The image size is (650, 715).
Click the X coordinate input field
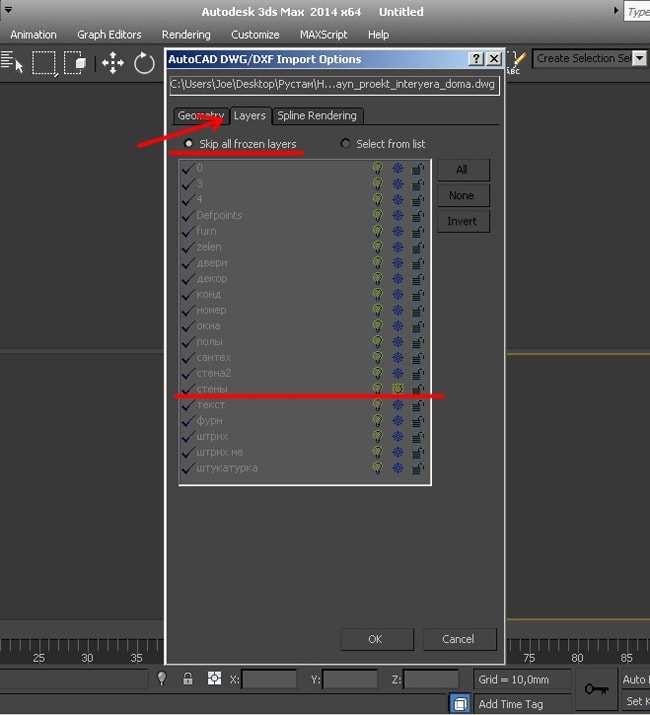[269, 679]
